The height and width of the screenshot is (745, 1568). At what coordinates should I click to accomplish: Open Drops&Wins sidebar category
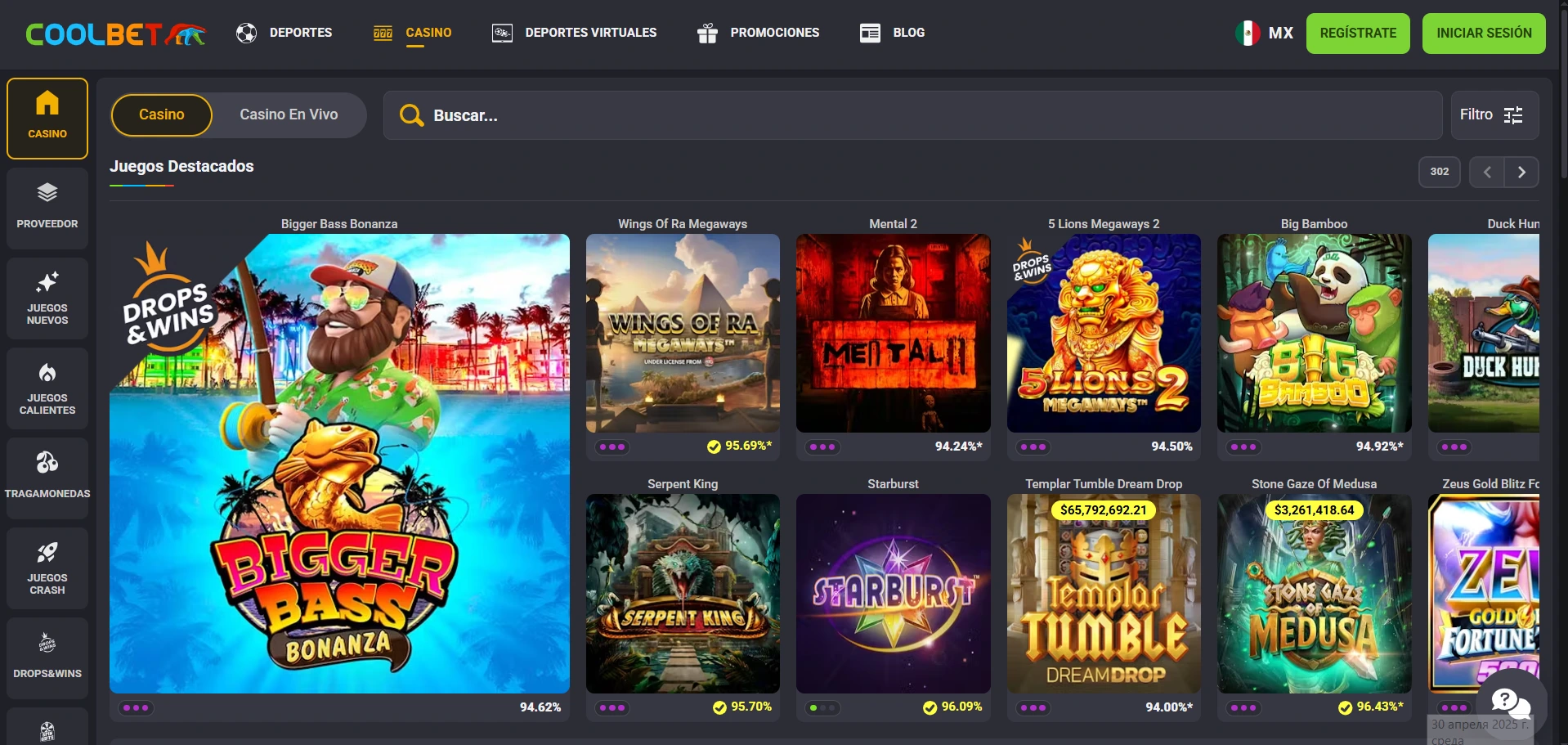(x=47, y=658)
